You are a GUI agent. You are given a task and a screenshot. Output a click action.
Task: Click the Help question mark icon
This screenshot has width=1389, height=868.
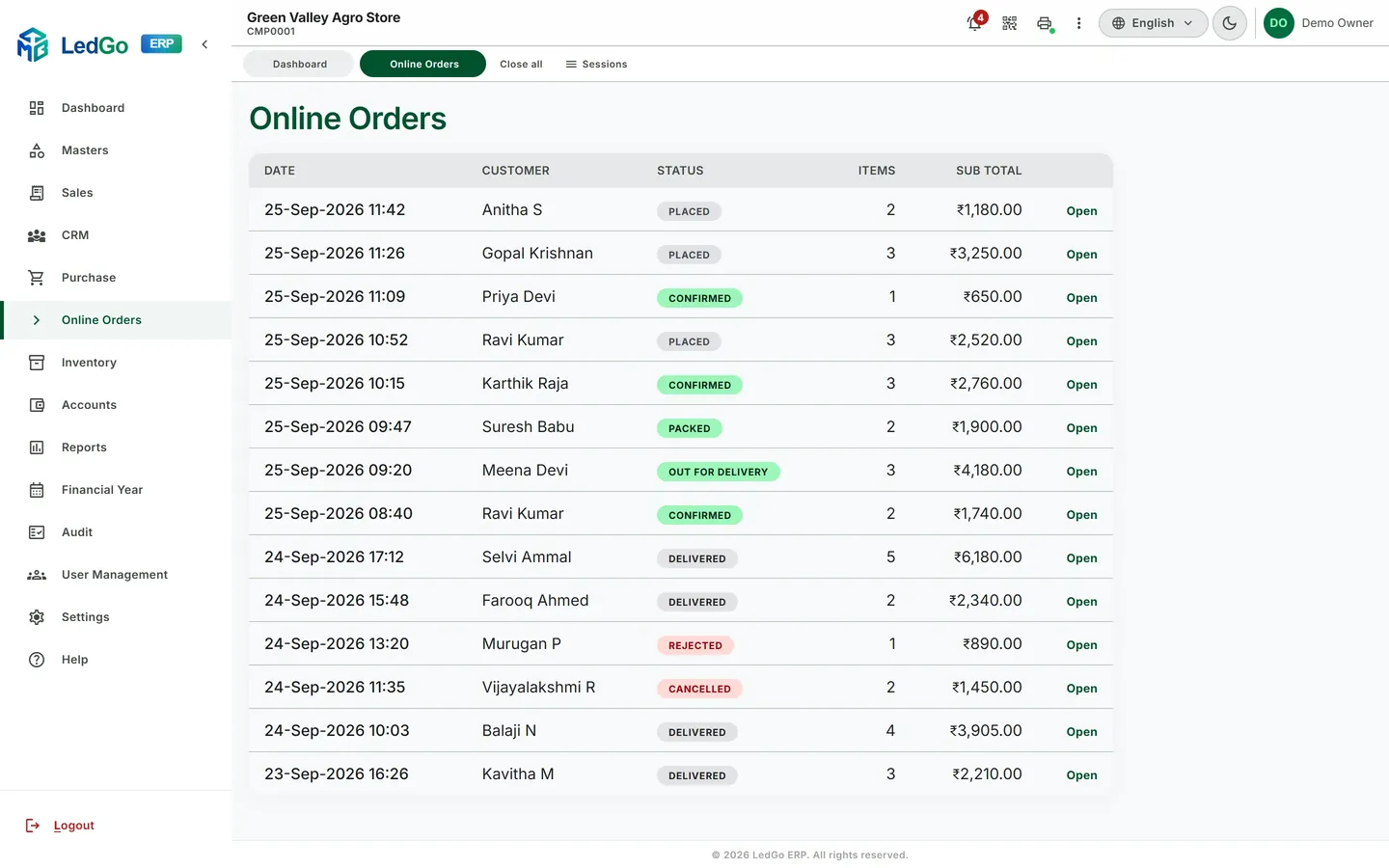pyautogui.click(x=37, y=660)
